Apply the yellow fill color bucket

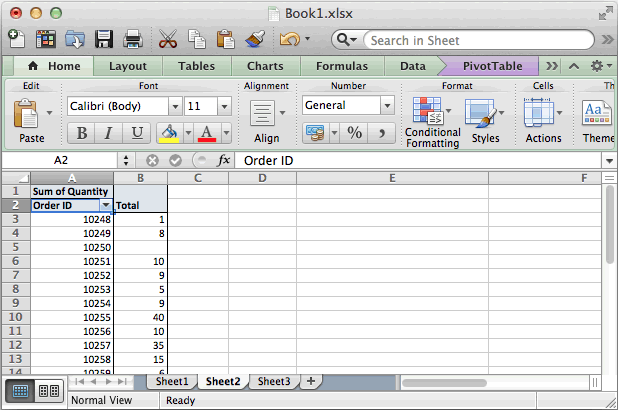click(x=169, y=133)
